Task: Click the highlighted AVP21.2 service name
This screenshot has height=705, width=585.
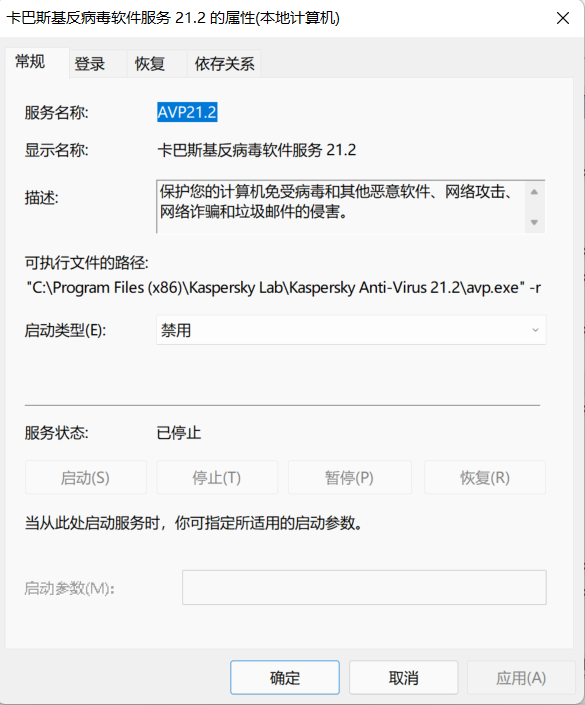Action: (187, 112)
